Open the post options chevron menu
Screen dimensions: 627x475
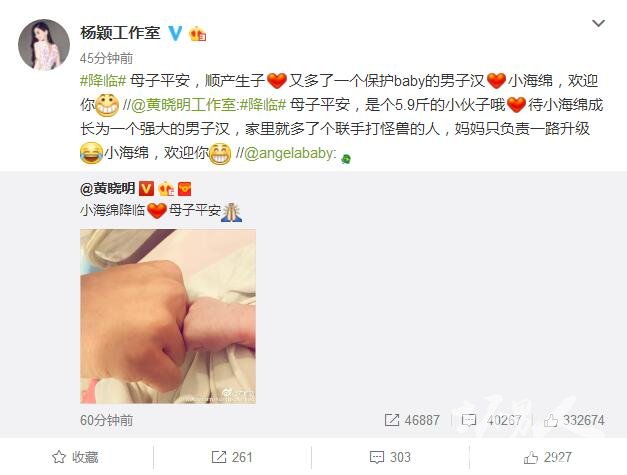pyautogui.click(x=598, y=23)
